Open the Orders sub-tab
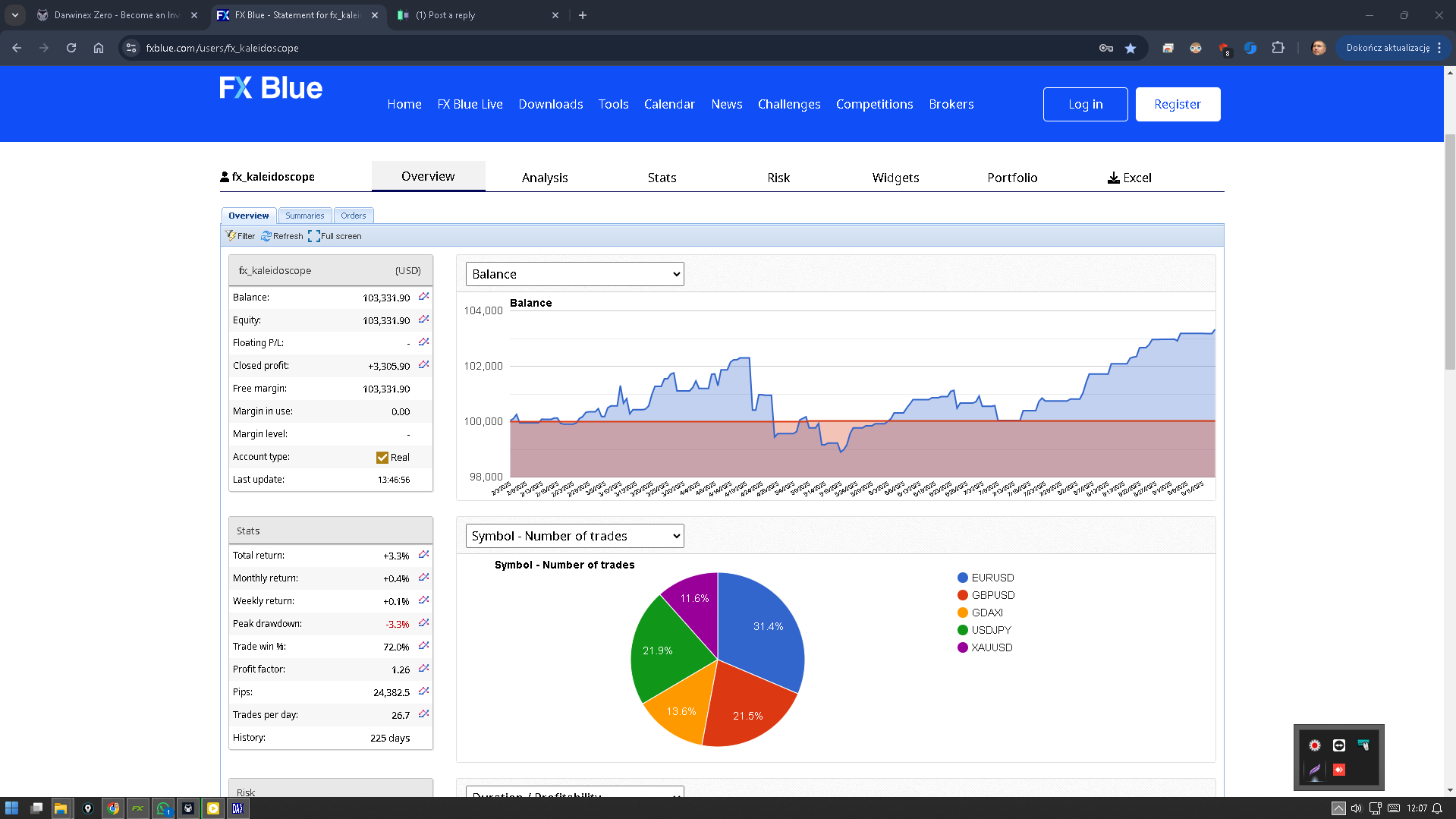Image resolution: width=1456 pixels, height=819 pixels. point(353,216)
